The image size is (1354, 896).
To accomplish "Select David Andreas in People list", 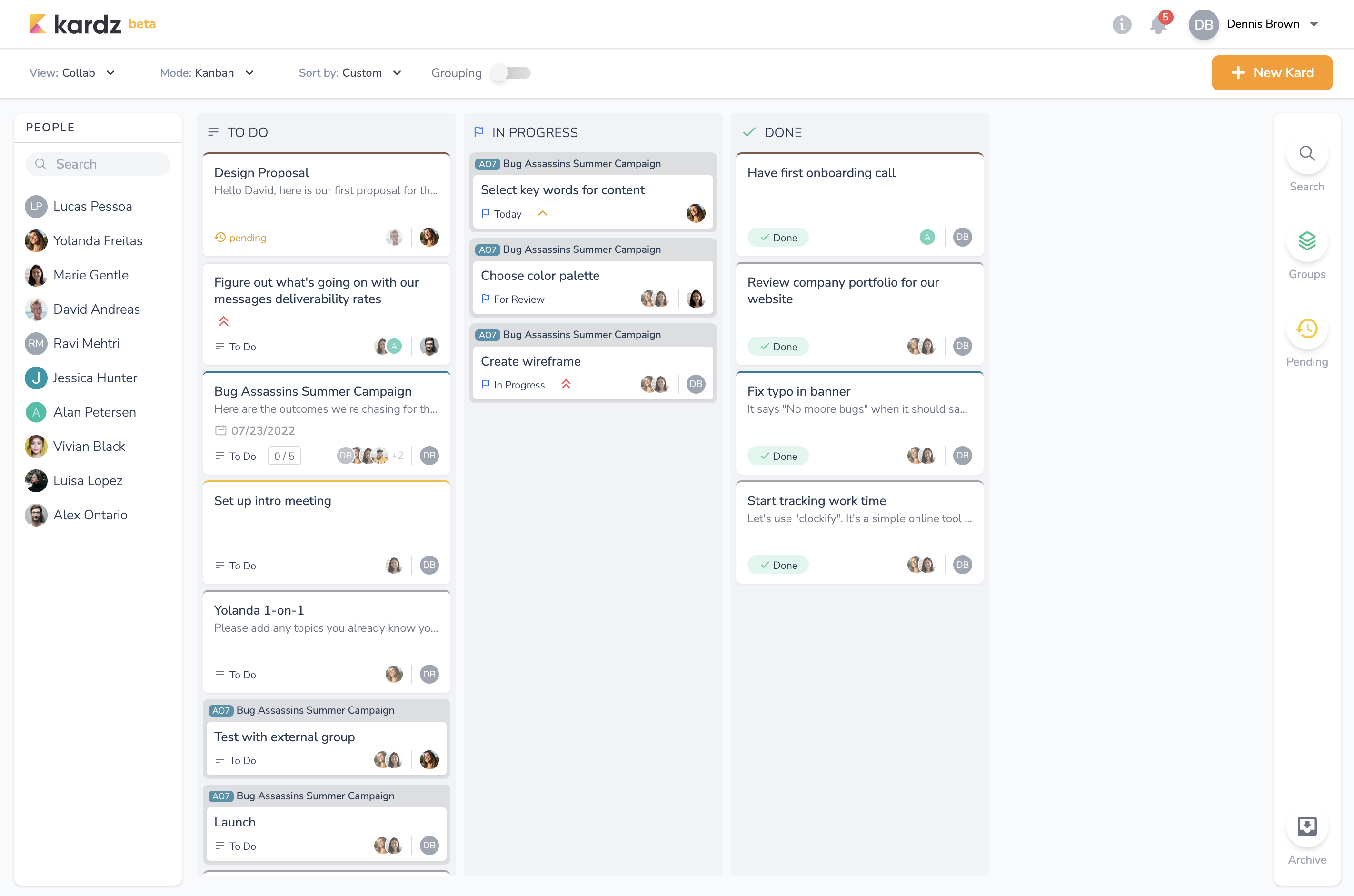I will [83, 309].
